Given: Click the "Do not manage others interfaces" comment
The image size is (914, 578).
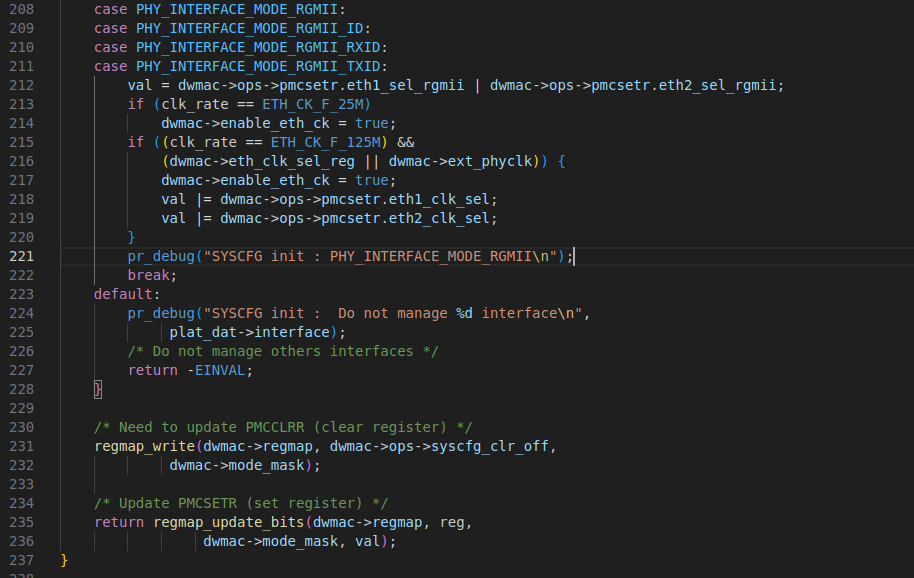Looking at the screenshot, I should click(283, 351).
